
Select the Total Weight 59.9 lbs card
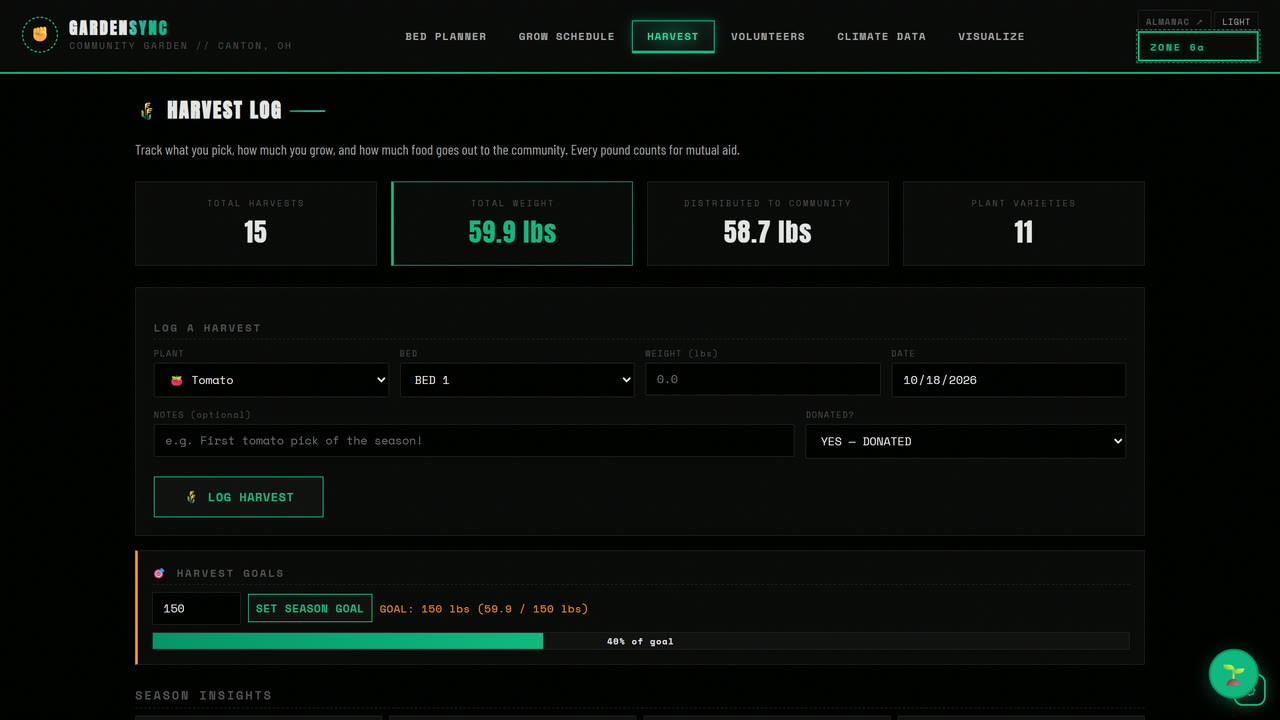pyautogui.click(x=512, y=223)
